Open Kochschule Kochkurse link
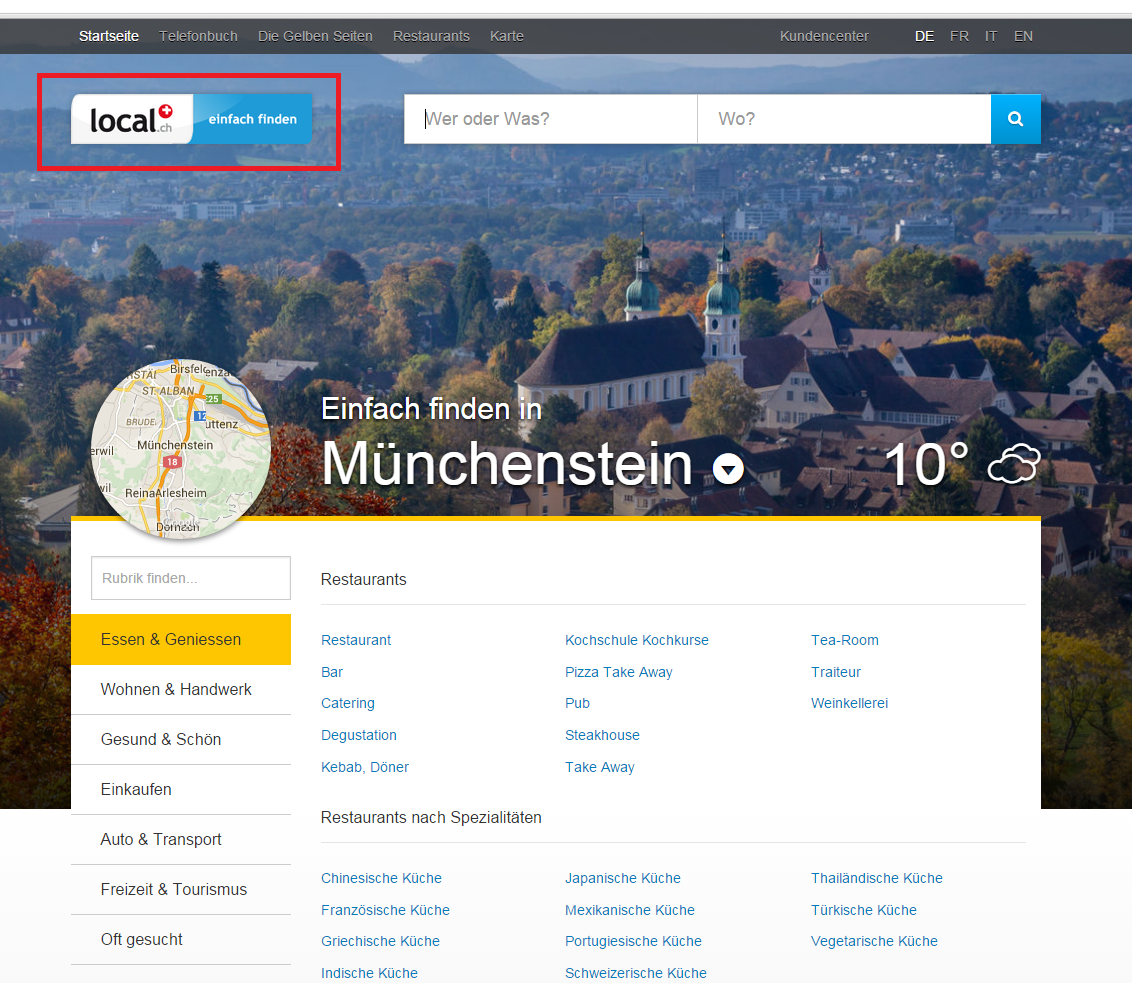 tap(637, 640)
